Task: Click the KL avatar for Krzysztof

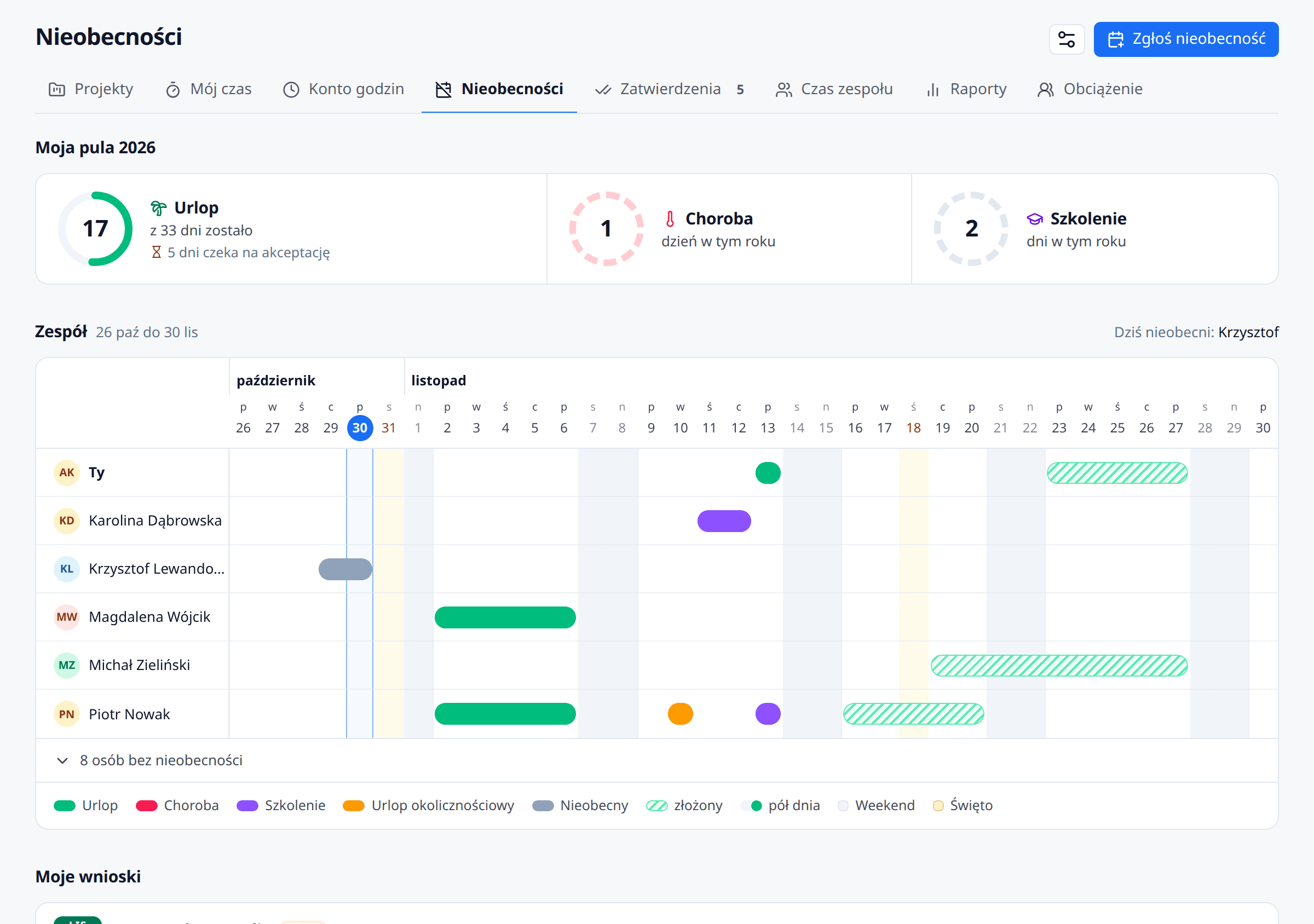Action: coord(66,569)
